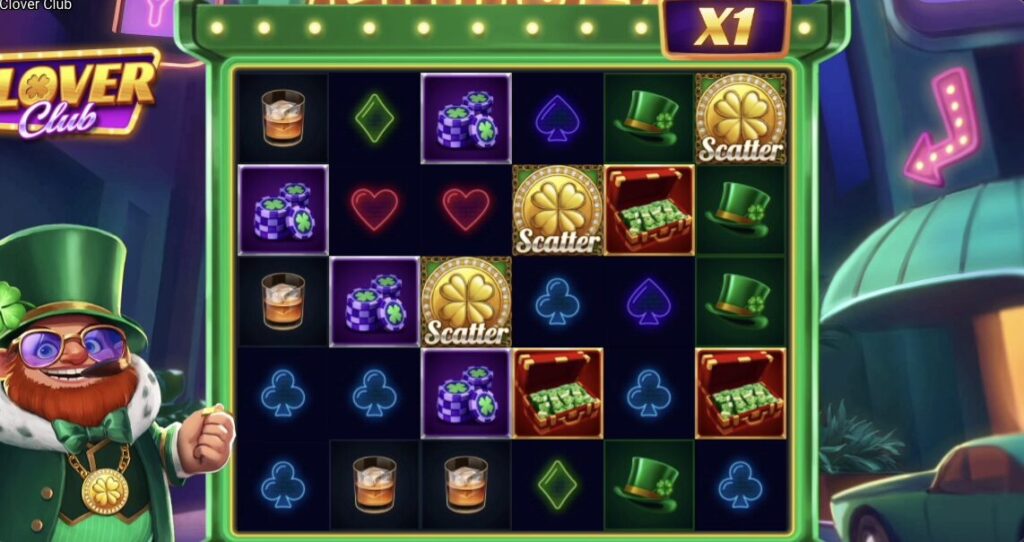
Task: Select the Scatter coin in the second row
Action: pos(557,210)
